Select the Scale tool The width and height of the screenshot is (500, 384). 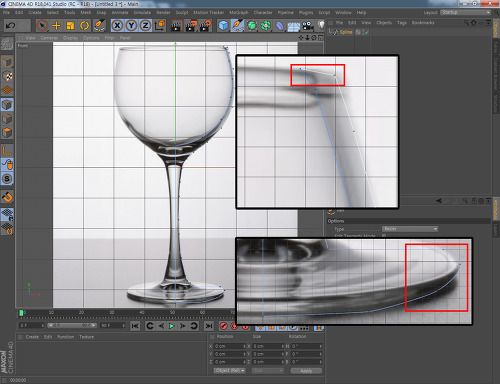point(70,26)
